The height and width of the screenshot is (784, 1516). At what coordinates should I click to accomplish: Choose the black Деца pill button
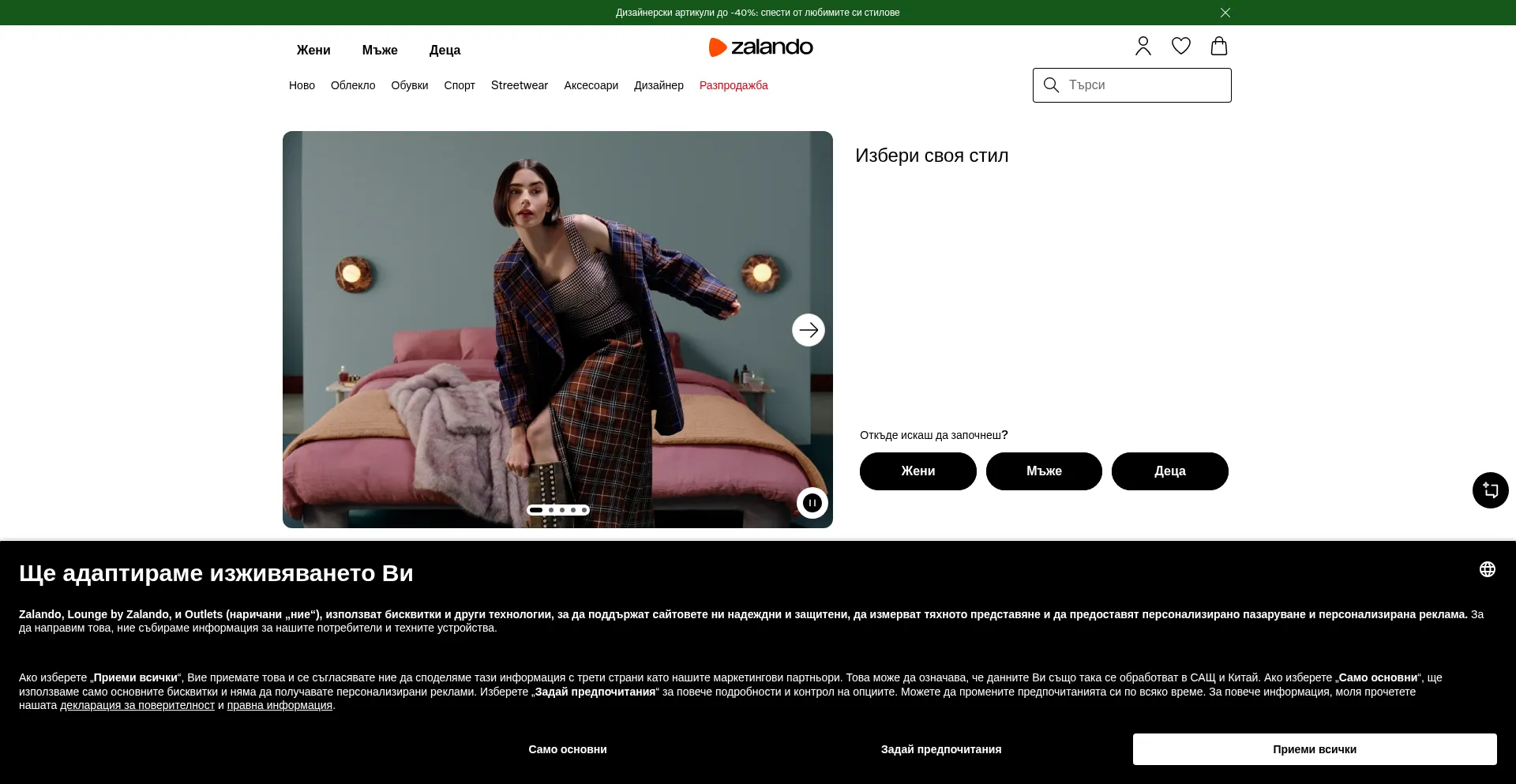pos(1170,471)
